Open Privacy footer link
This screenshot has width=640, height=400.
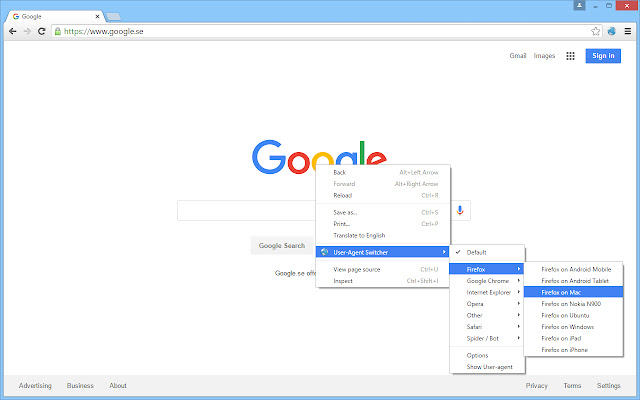(x=536, y=386)
